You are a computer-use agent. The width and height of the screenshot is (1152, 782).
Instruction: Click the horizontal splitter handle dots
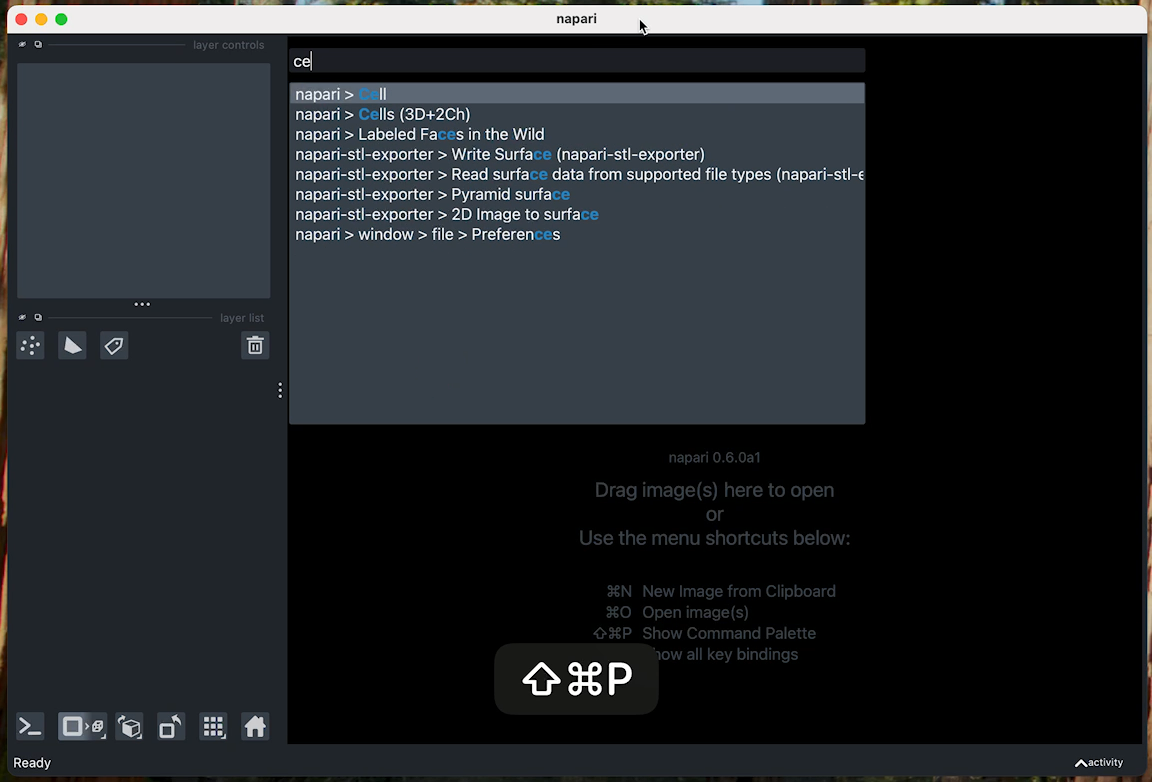pyautogui.click(x=142, y=304)
